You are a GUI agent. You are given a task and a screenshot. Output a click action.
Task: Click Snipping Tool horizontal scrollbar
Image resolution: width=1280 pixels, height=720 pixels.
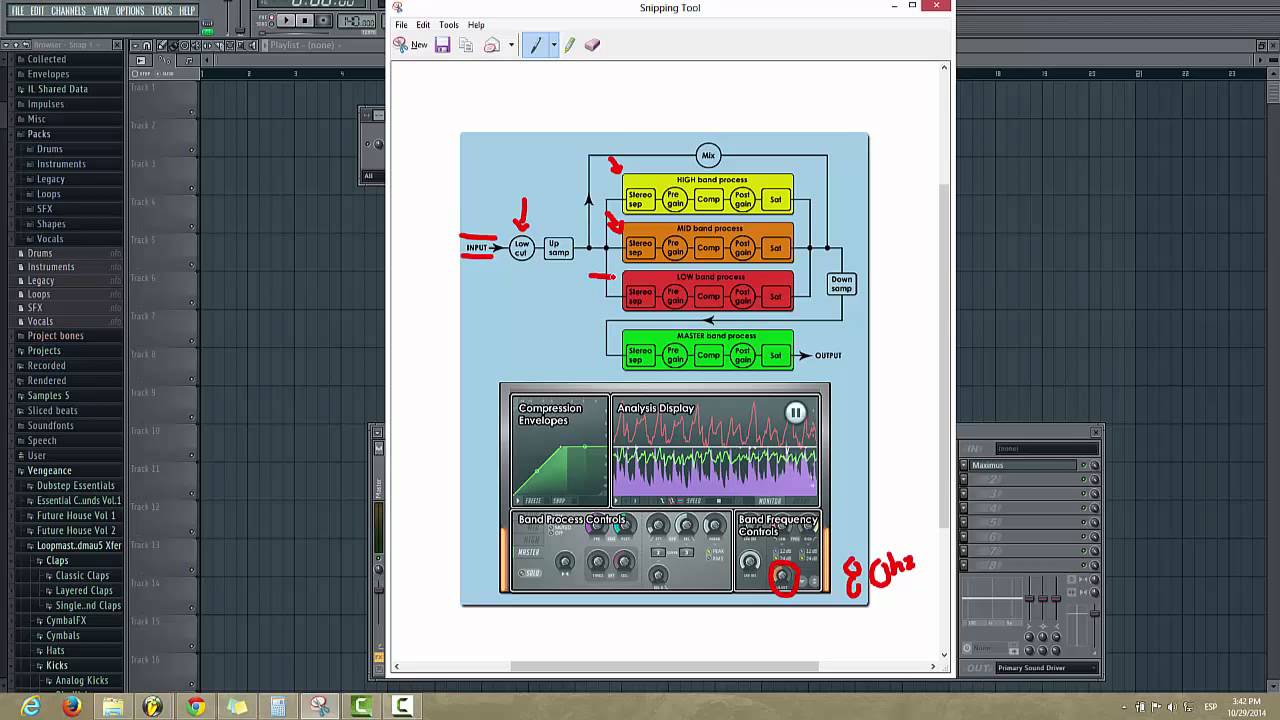(664, 666)
